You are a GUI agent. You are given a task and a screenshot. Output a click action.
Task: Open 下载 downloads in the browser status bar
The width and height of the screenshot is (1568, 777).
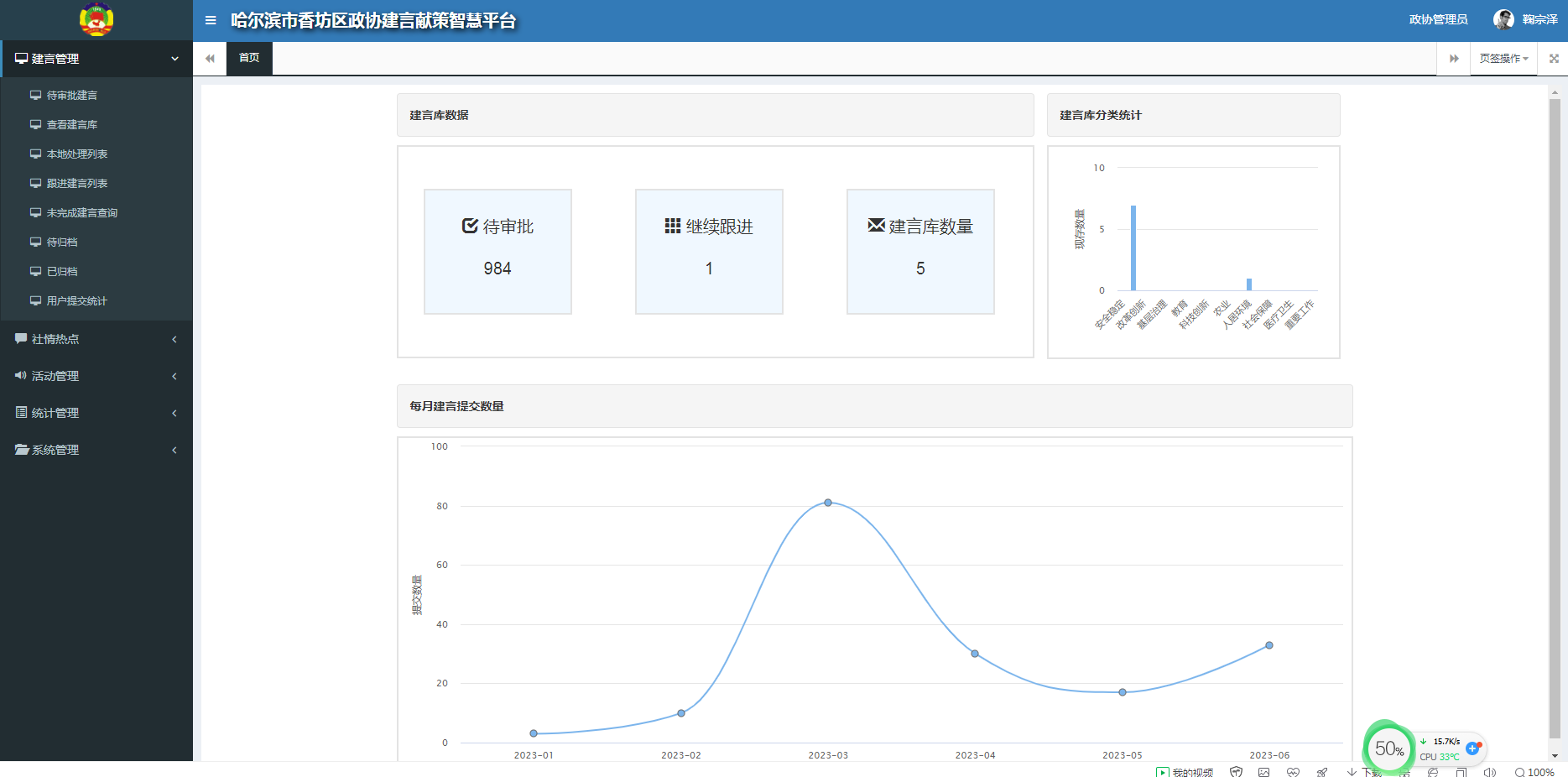click(1364, 772)
